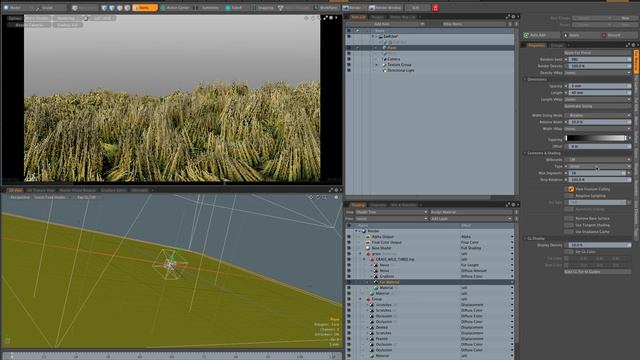Image resolution: width=640 pixels, height=360 pixels.
Task: Collapse the Geometry & Shading section
Action: (525, 153)
